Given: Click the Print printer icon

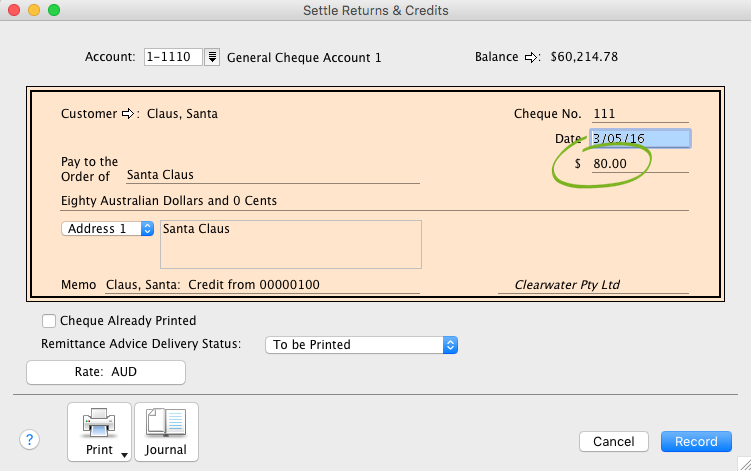Looking at the screenshot, I should [x=98, y=424].
